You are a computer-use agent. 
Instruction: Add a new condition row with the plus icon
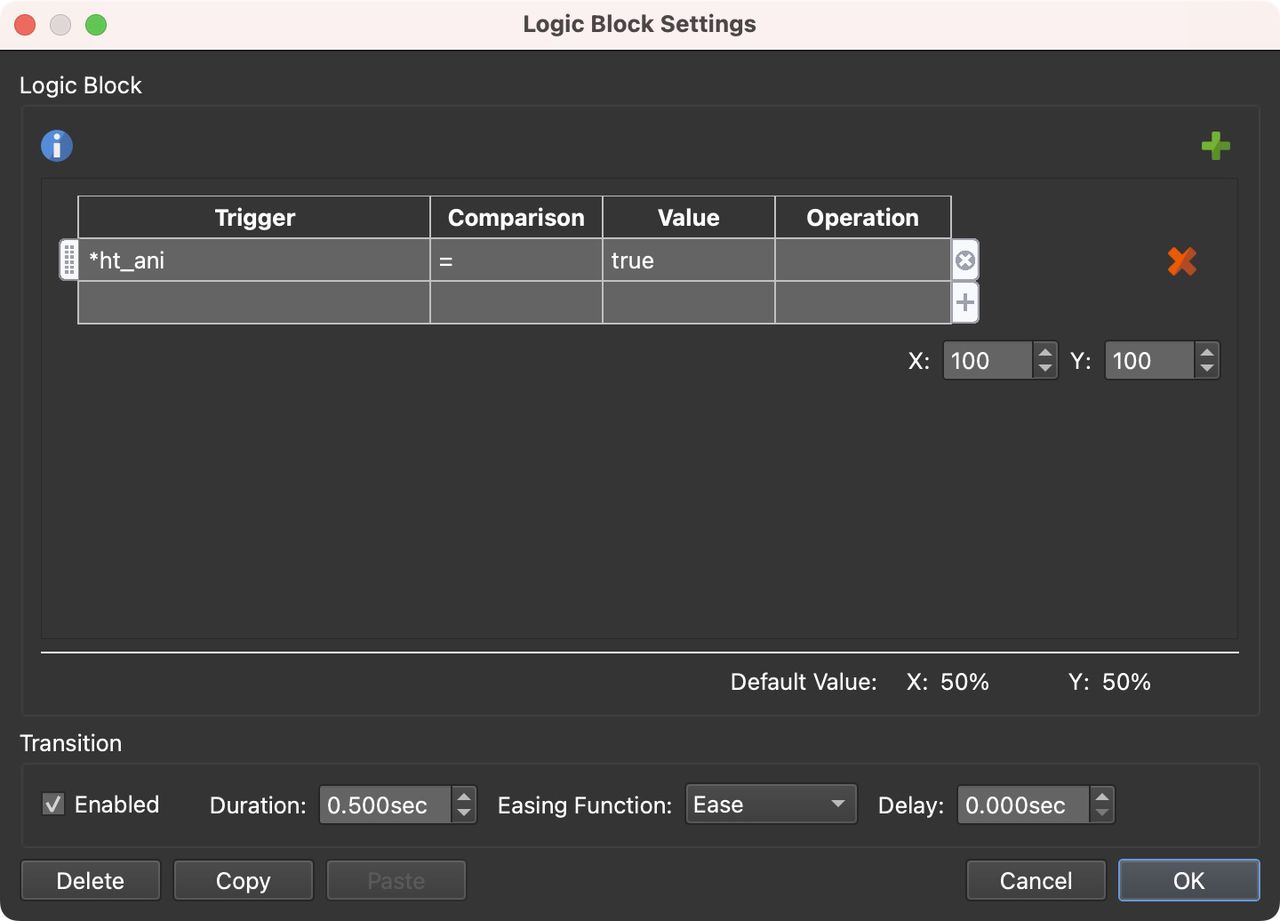(x=964, y=302)
